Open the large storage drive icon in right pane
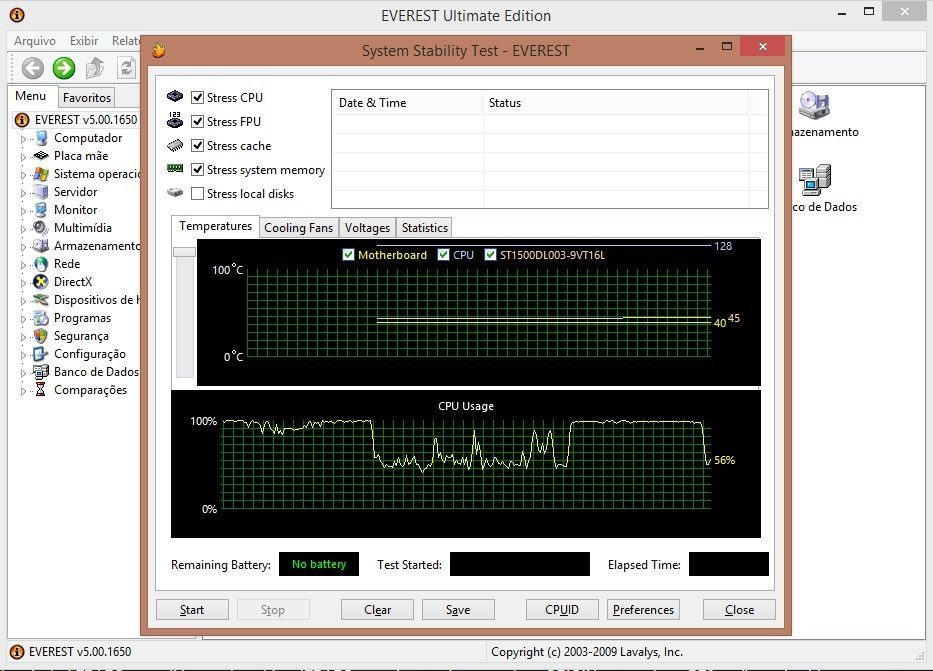 pyautogui.click(x=815, y=106)
